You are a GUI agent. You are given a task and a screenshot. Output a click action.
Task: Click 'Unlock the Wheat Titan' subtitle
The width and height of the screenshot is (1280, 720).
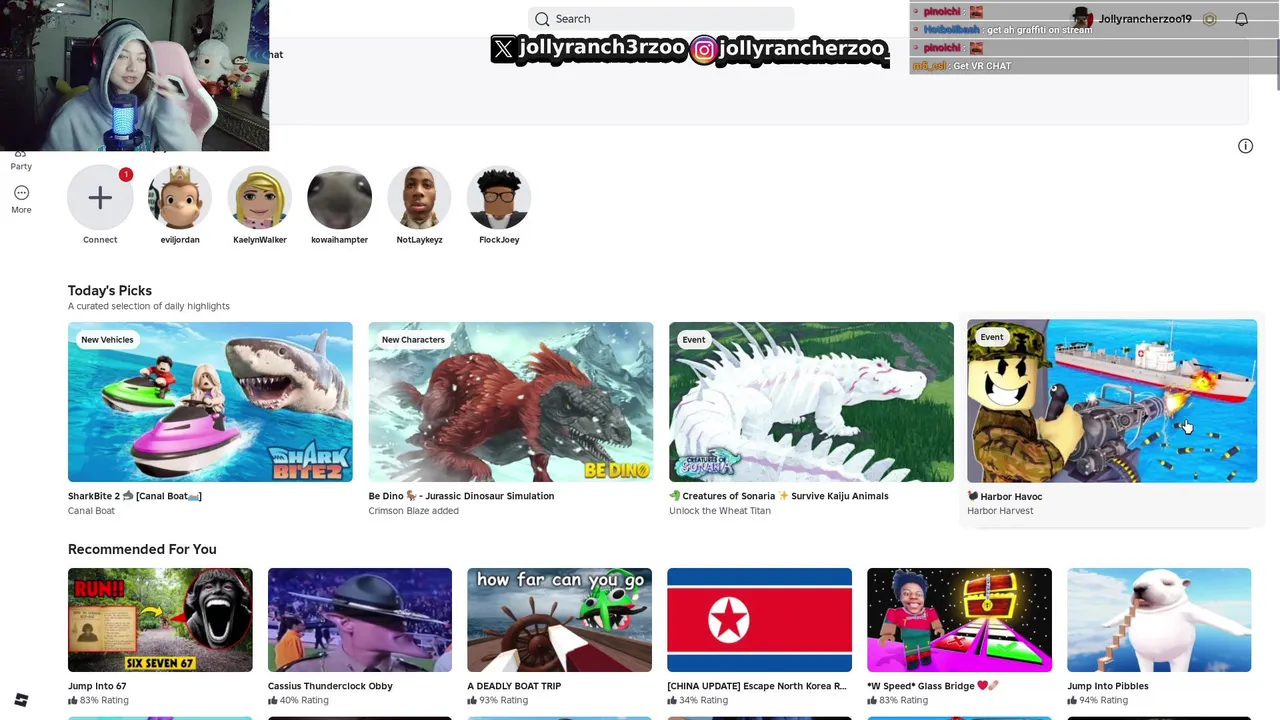click(x=720, y=511)
